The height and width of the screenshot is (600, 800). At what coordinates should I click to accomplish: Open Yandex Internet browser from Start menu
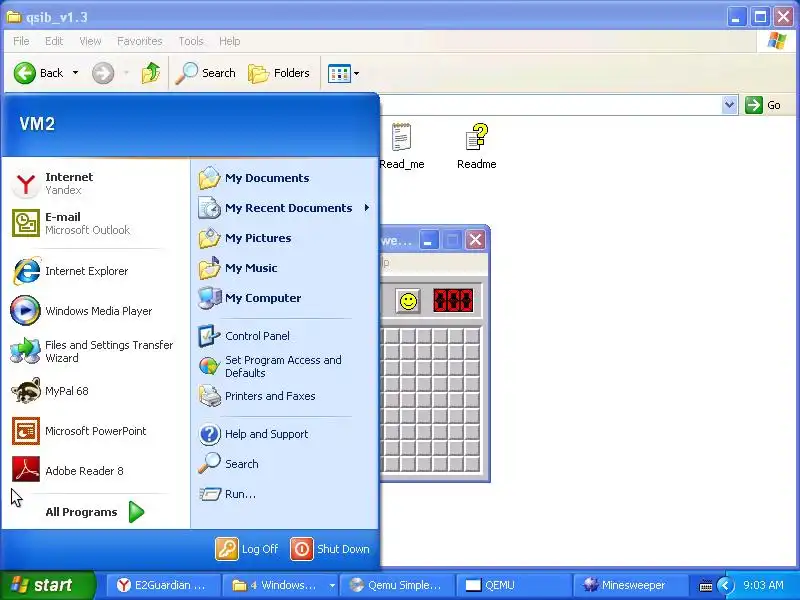pyautogui.click(x=95, y=183)
